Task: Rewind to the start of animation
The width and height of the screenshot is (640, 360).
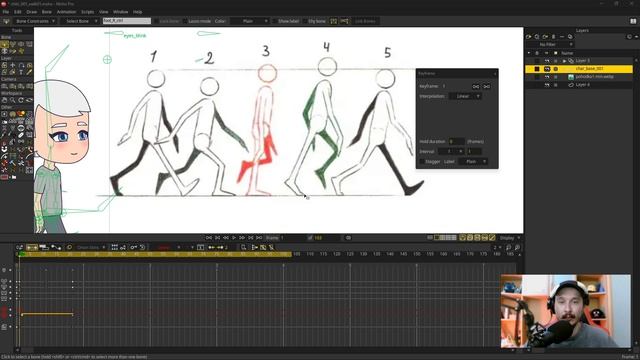Action: click(x=209, y=238)
